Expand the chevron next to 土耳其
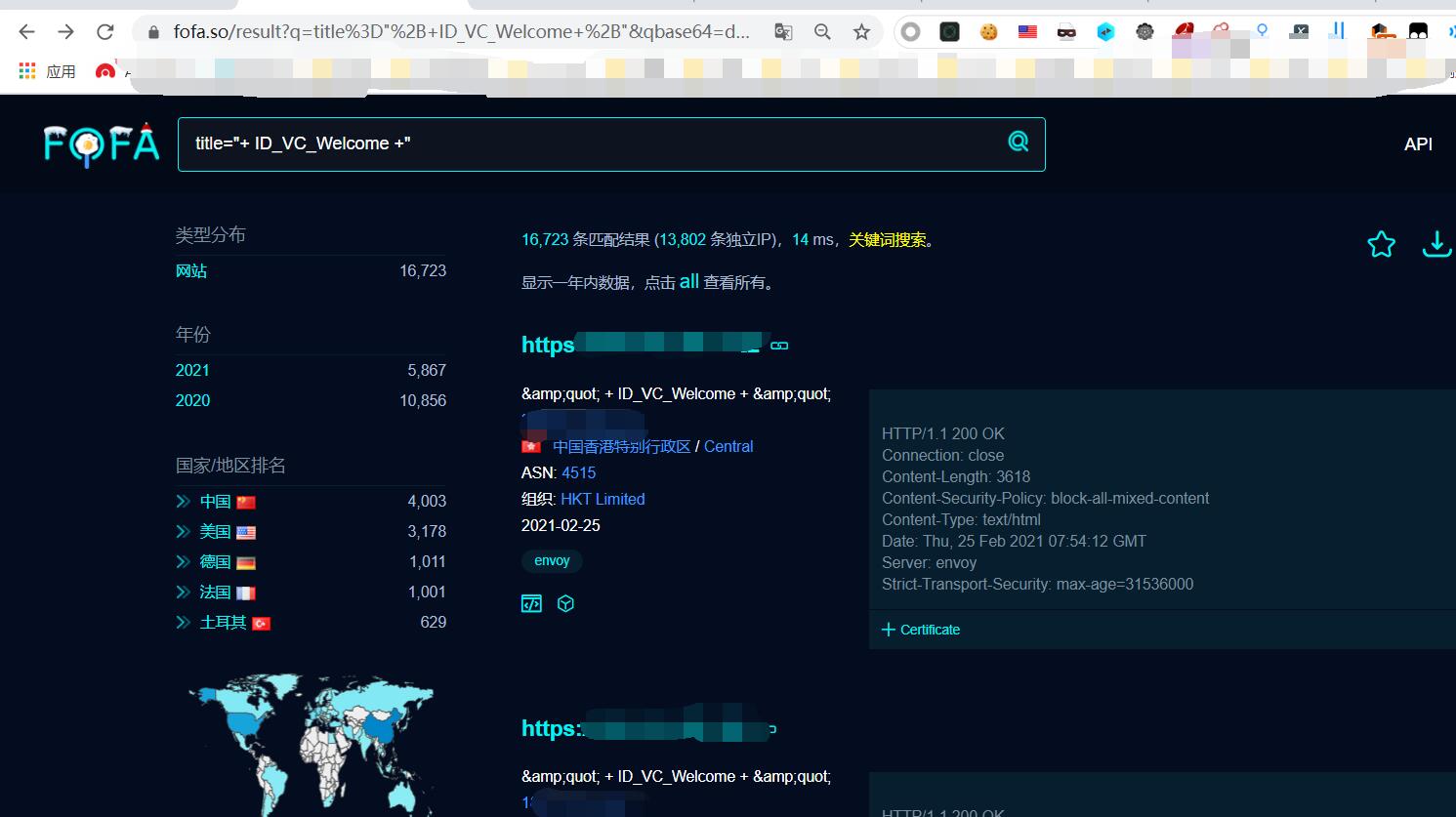Screen dimensions: 1456x817 [x=183, y=622]
